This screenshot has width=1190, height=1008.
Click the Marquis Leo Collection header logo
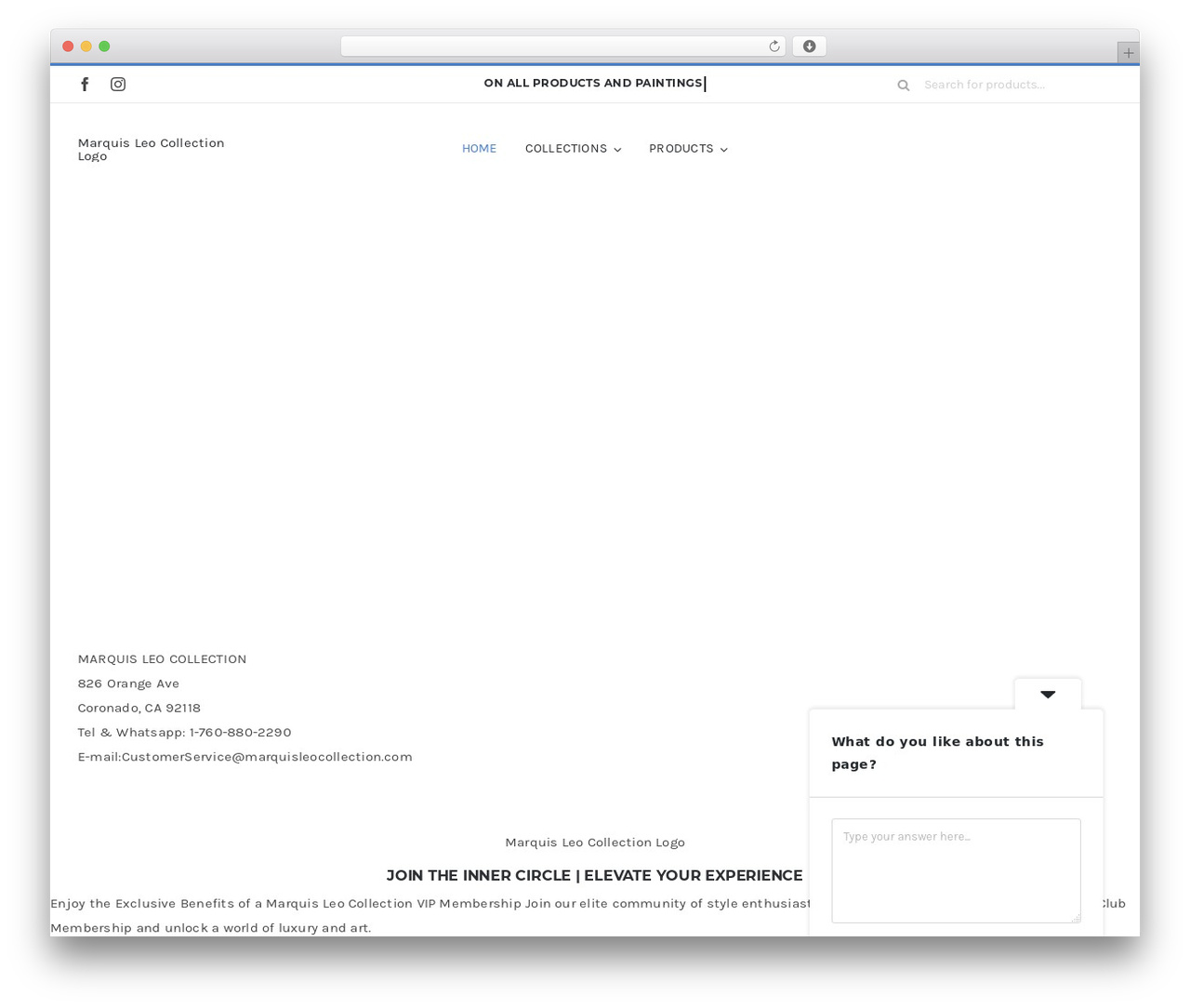coord(152,150)
